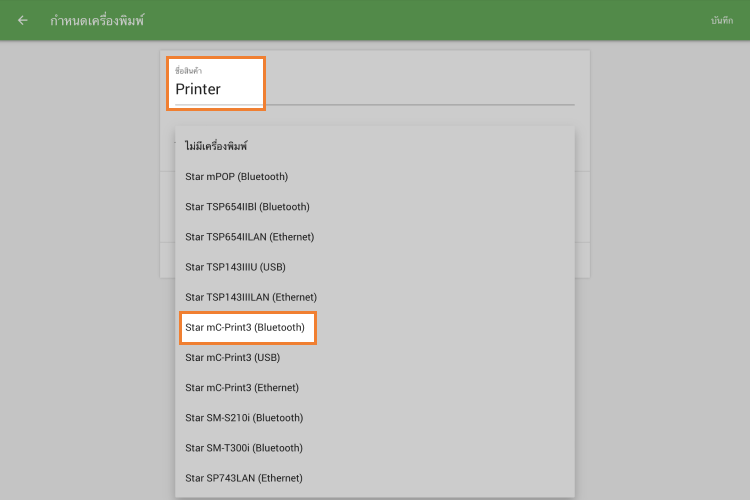Choose Star mPOP (Bluetooth)
The width and height of the screenshot is (750, 500).
tap(375, 177)
